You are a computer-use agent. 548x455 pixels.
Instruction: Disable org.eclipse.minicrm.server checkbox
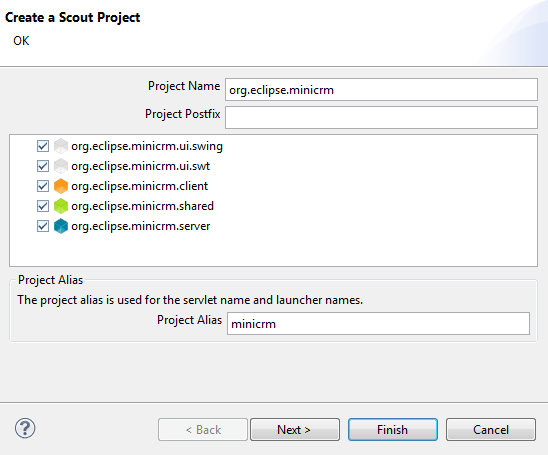tap(43, 226)
